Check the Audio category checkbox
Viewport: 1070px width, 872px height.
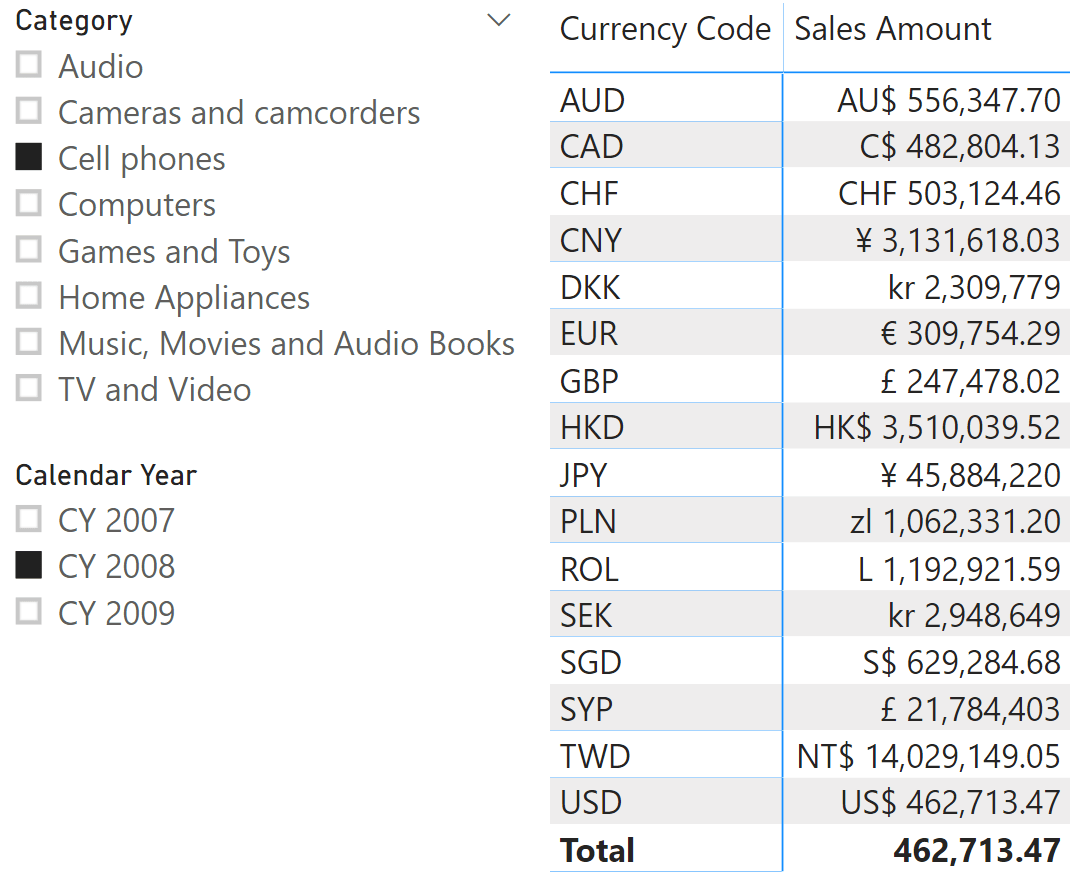click(27, 66)
